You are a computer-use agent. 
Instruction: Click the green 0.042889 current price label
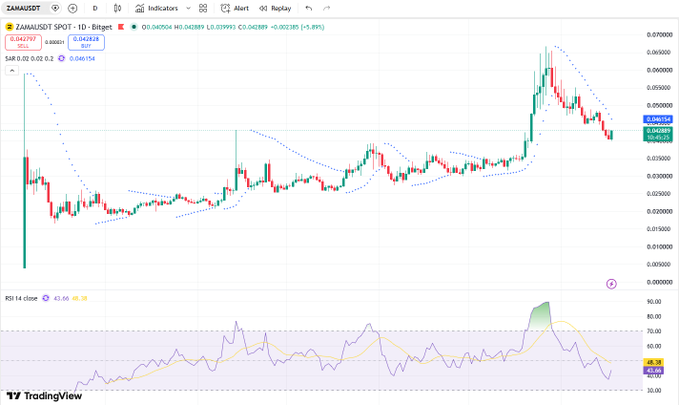coord(658,134)
